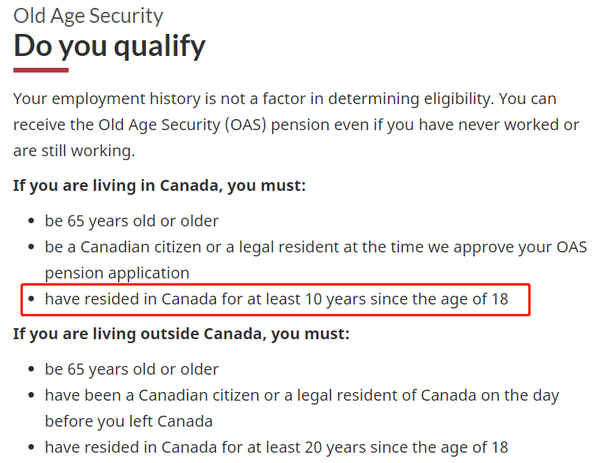Click the bullet dot beside "have been a Canadian citizen"
Image resolution: width=600 pixels, height=463 pixels.
[32, 396]
